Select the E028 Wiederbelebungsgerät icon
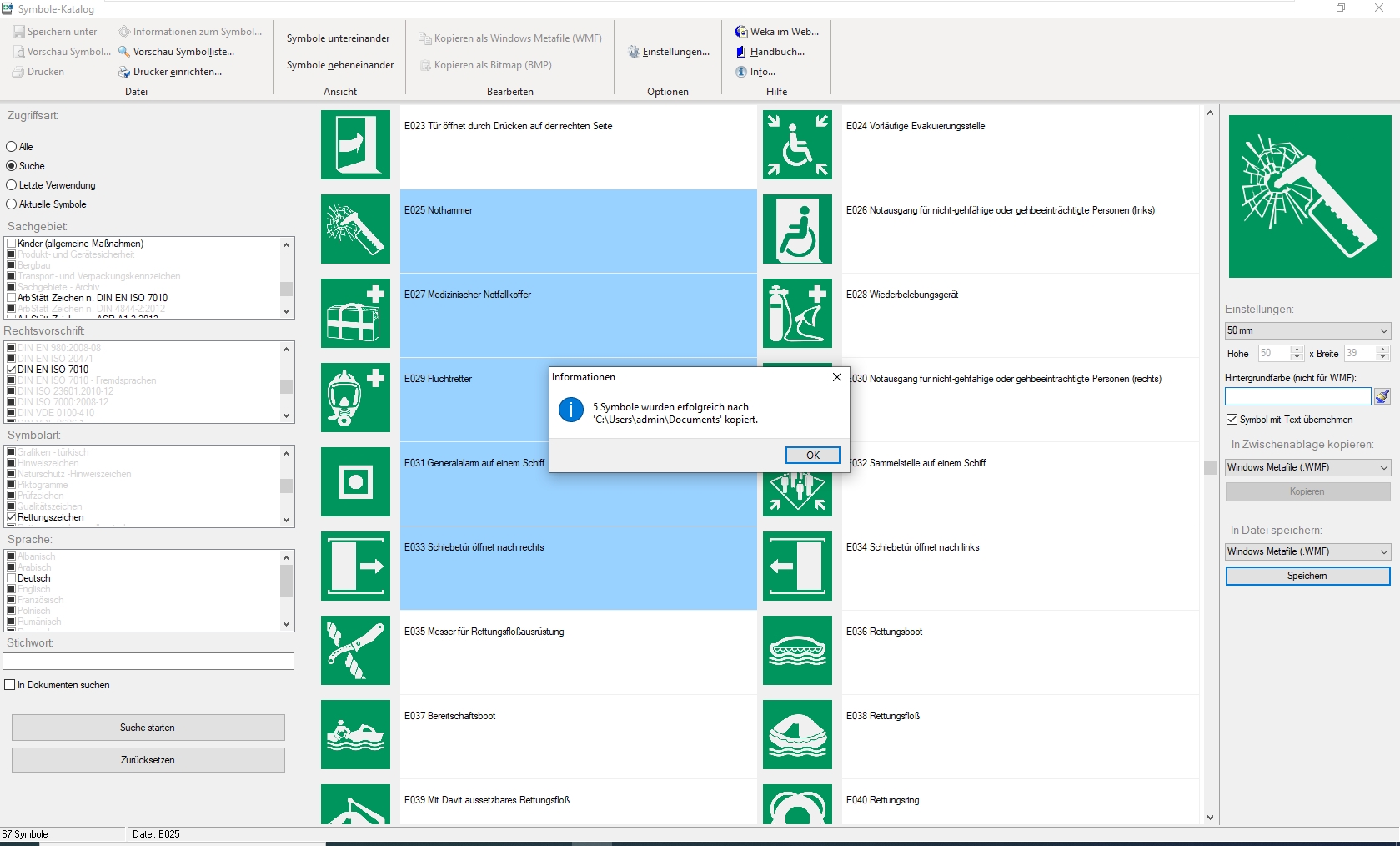Screen dimensions: 1400x846 [797, 313]
